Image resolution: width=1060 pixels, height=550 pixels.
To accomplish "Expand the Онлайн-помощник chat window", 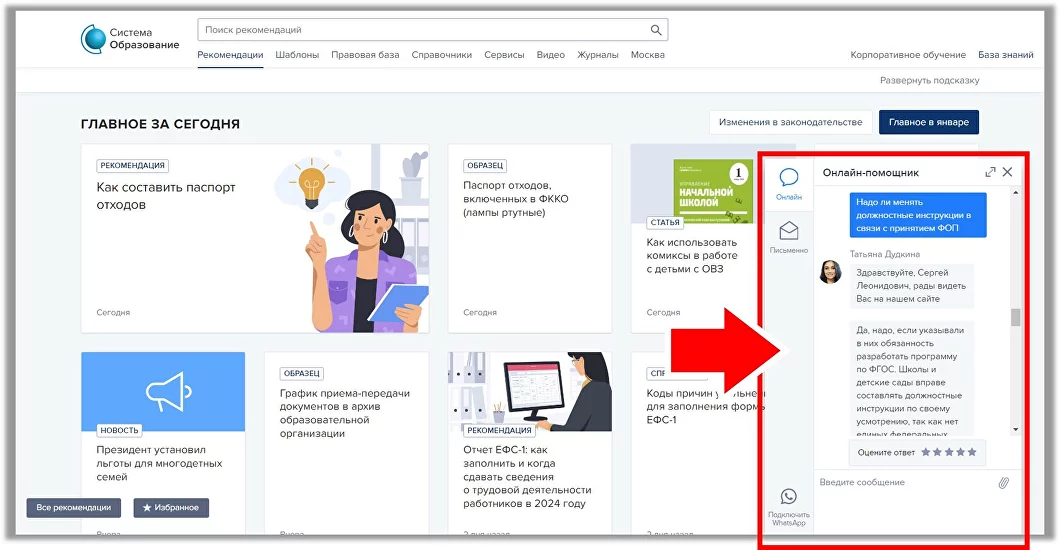I will point(990,172).
